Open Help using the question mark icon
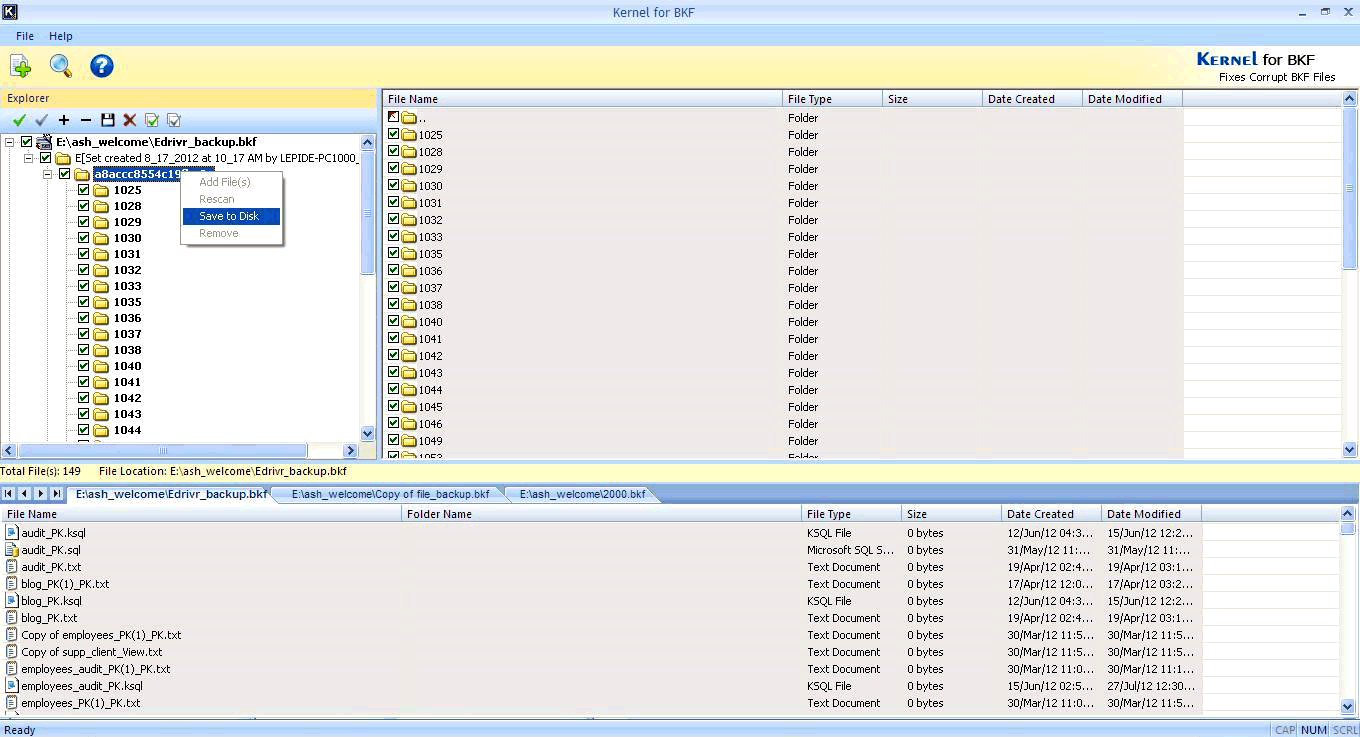Image resolution: width=1360 pixels, height=737 pixels. [x=101, y=66]
